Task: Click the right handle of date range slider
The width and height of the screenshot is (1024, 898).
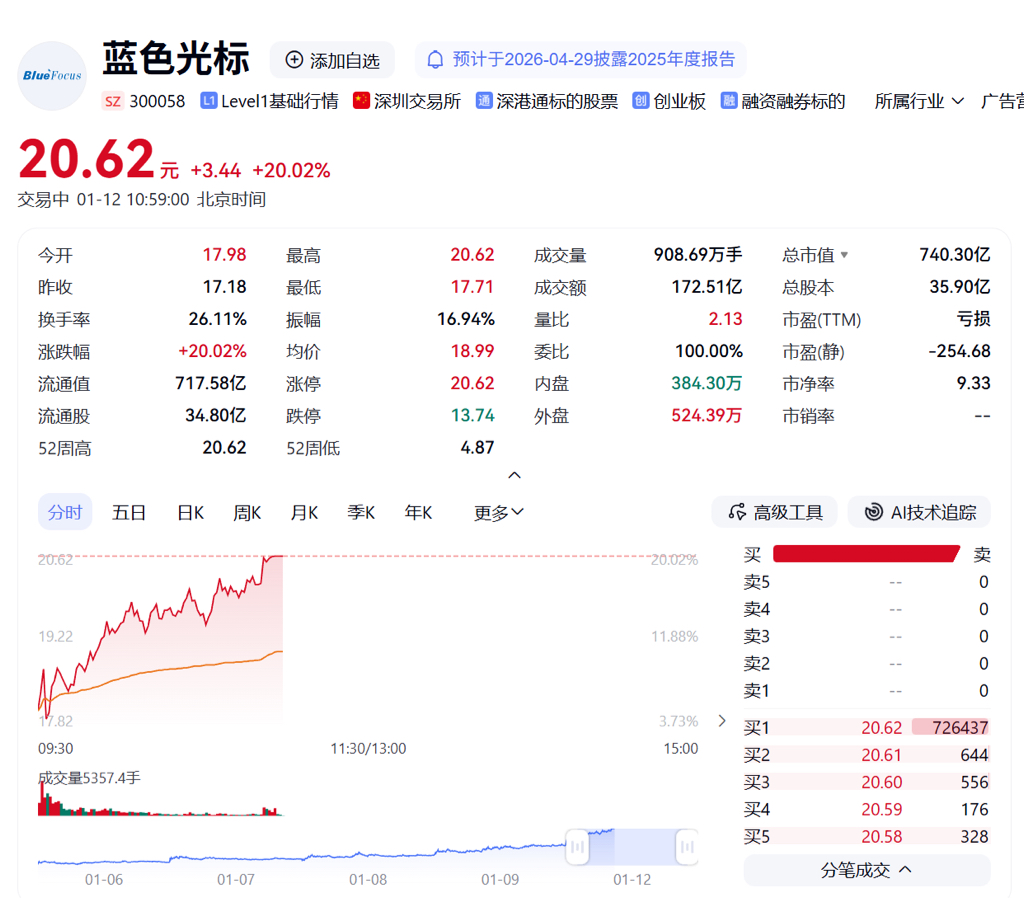Action: 686,847
